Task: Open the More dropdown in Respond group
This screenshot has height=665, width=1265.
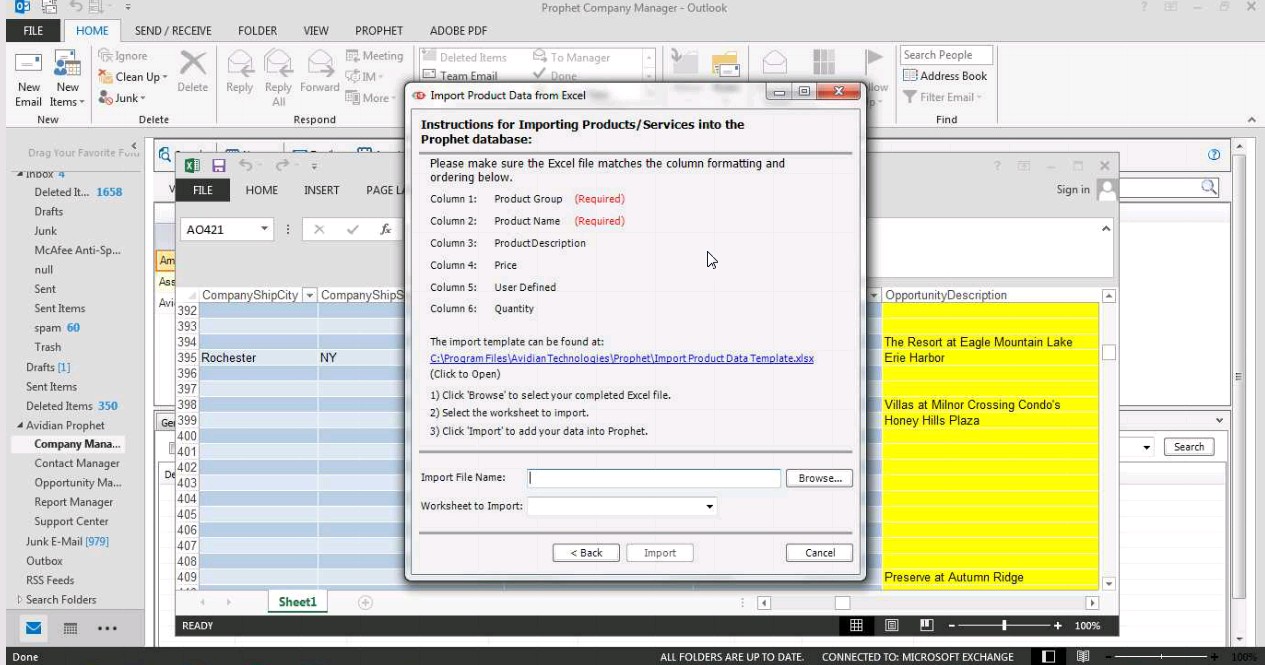Action: click(371, 98)
